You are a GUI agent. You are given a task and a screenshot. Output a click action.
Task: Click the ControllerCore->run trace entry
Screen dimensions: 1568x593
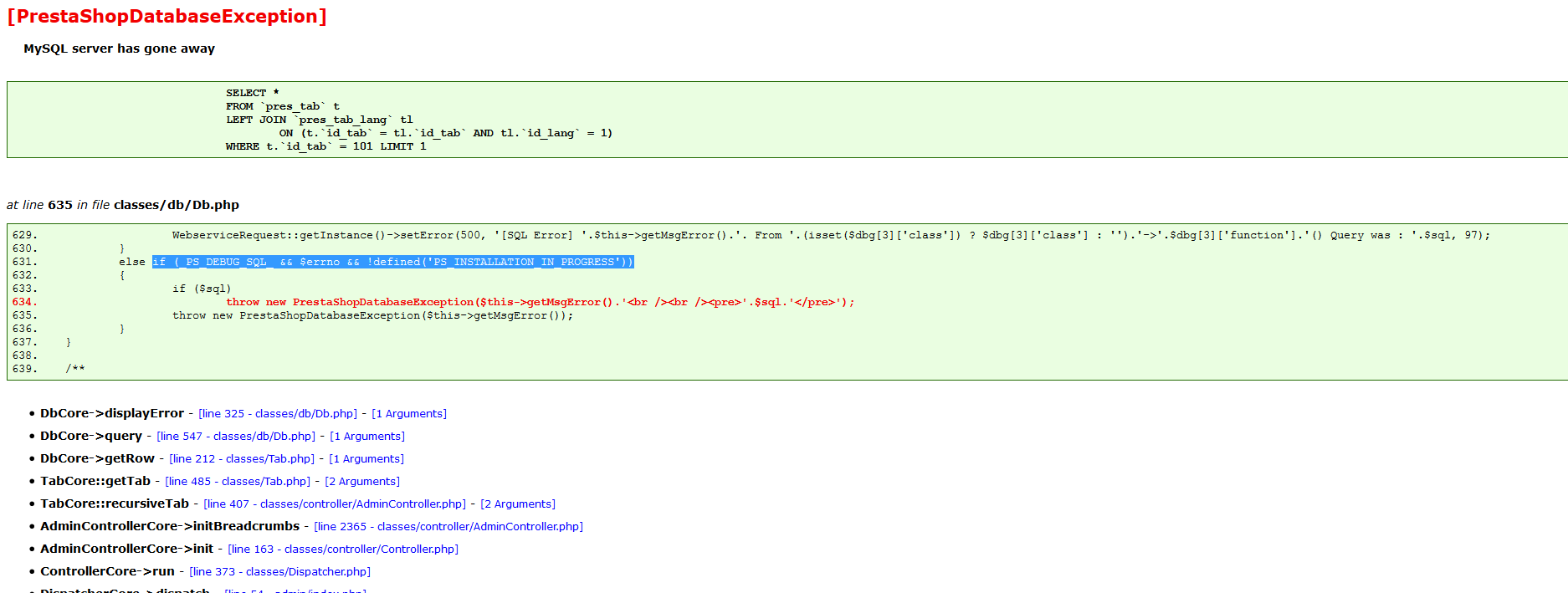click(107, 571)
